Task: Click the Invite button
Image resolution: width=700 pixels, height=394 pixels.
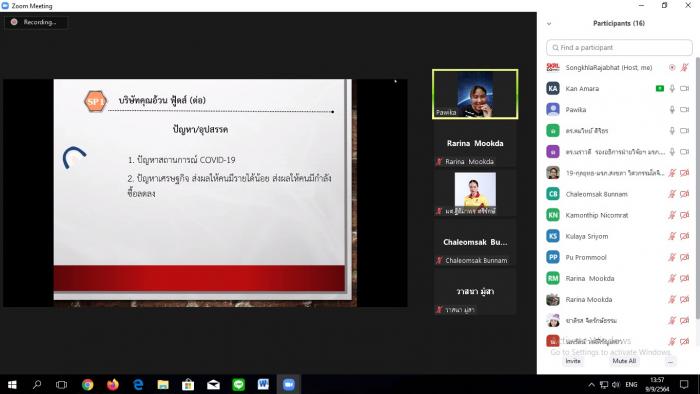Action: tap(573, 361)
